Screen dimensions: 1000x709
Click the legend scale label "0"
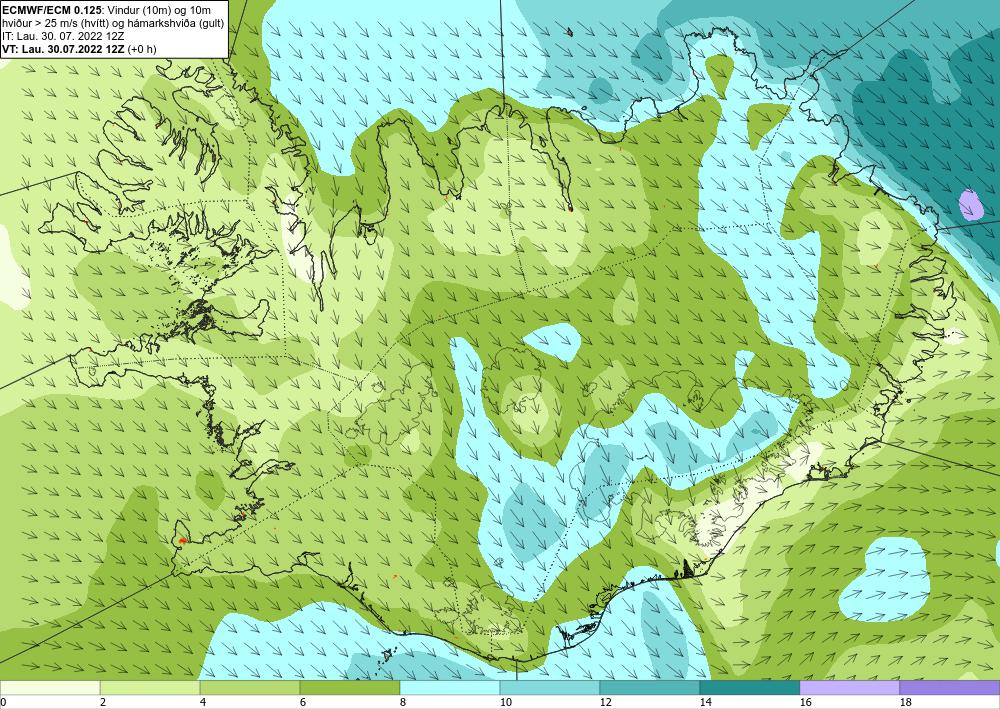pyautogui.click(x=3, y=702)
